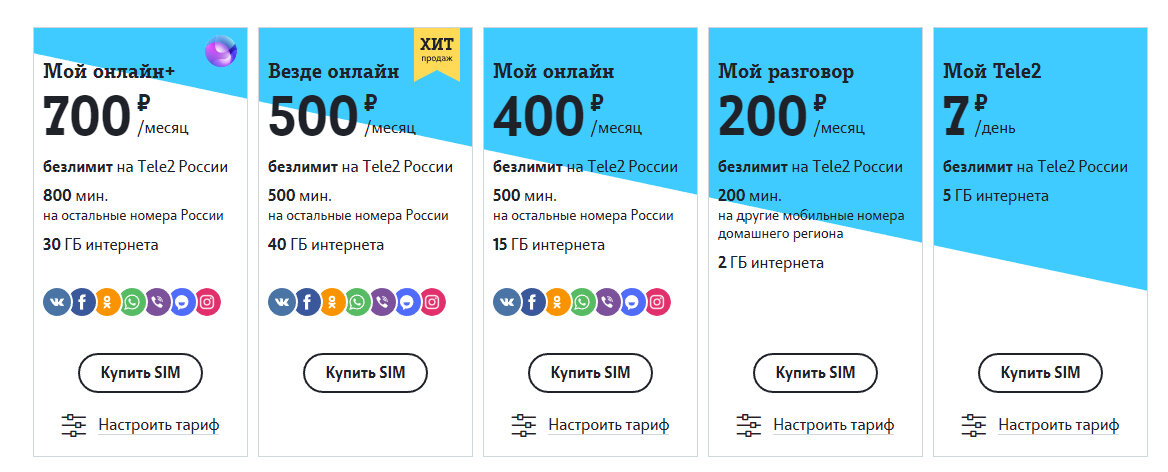Click sliders icon under Мой Tele2 card
1168x472 pixels.
974,425
